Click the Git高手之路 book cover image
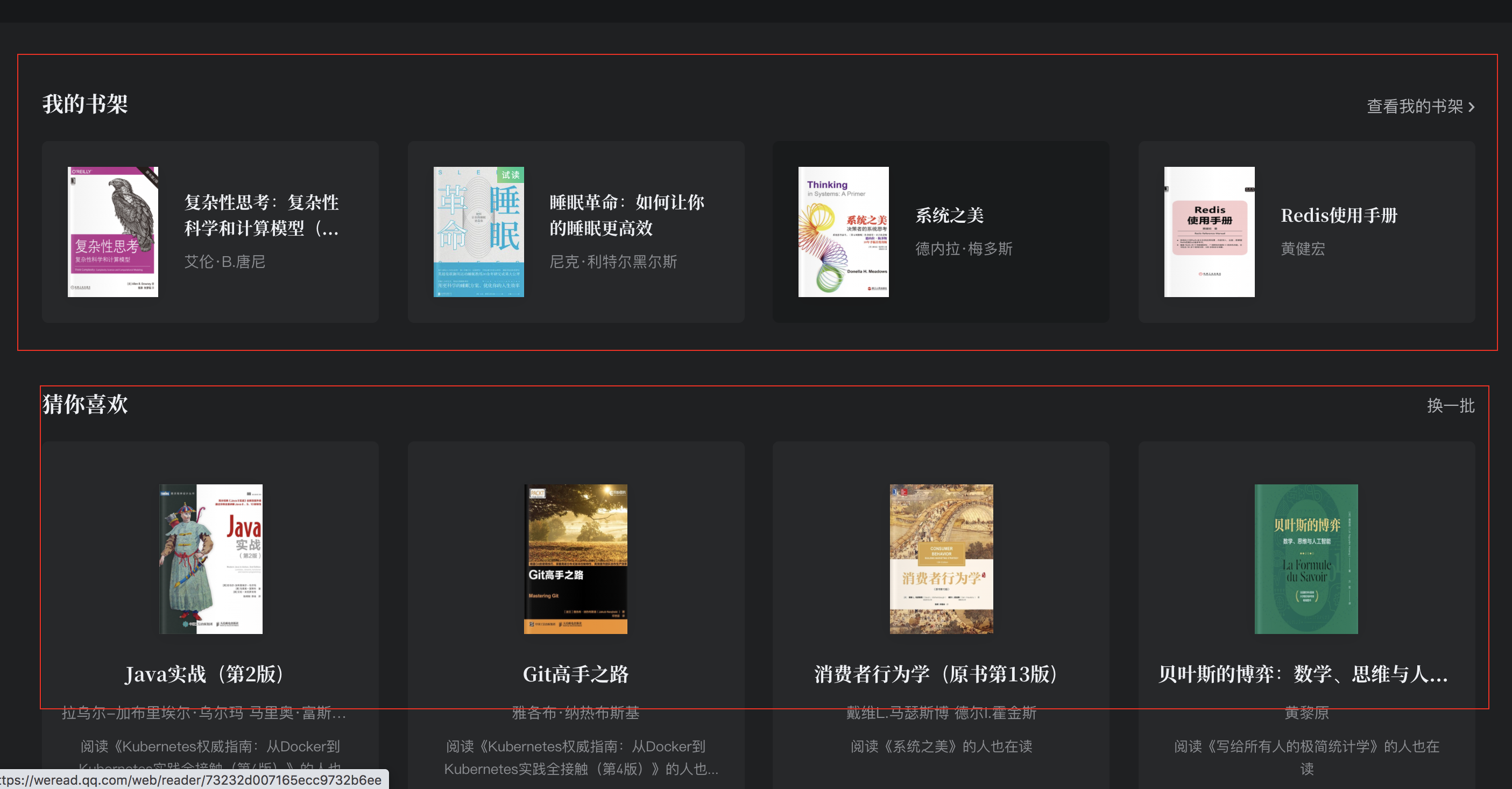 pos(575,558)
